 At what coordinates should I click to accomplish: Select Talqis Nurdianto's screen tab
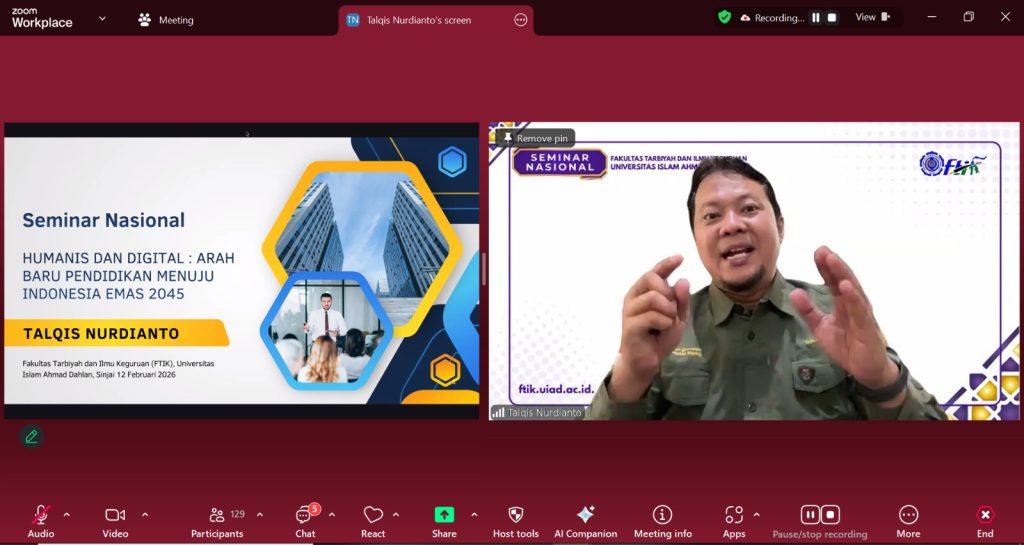coord(420,20)
